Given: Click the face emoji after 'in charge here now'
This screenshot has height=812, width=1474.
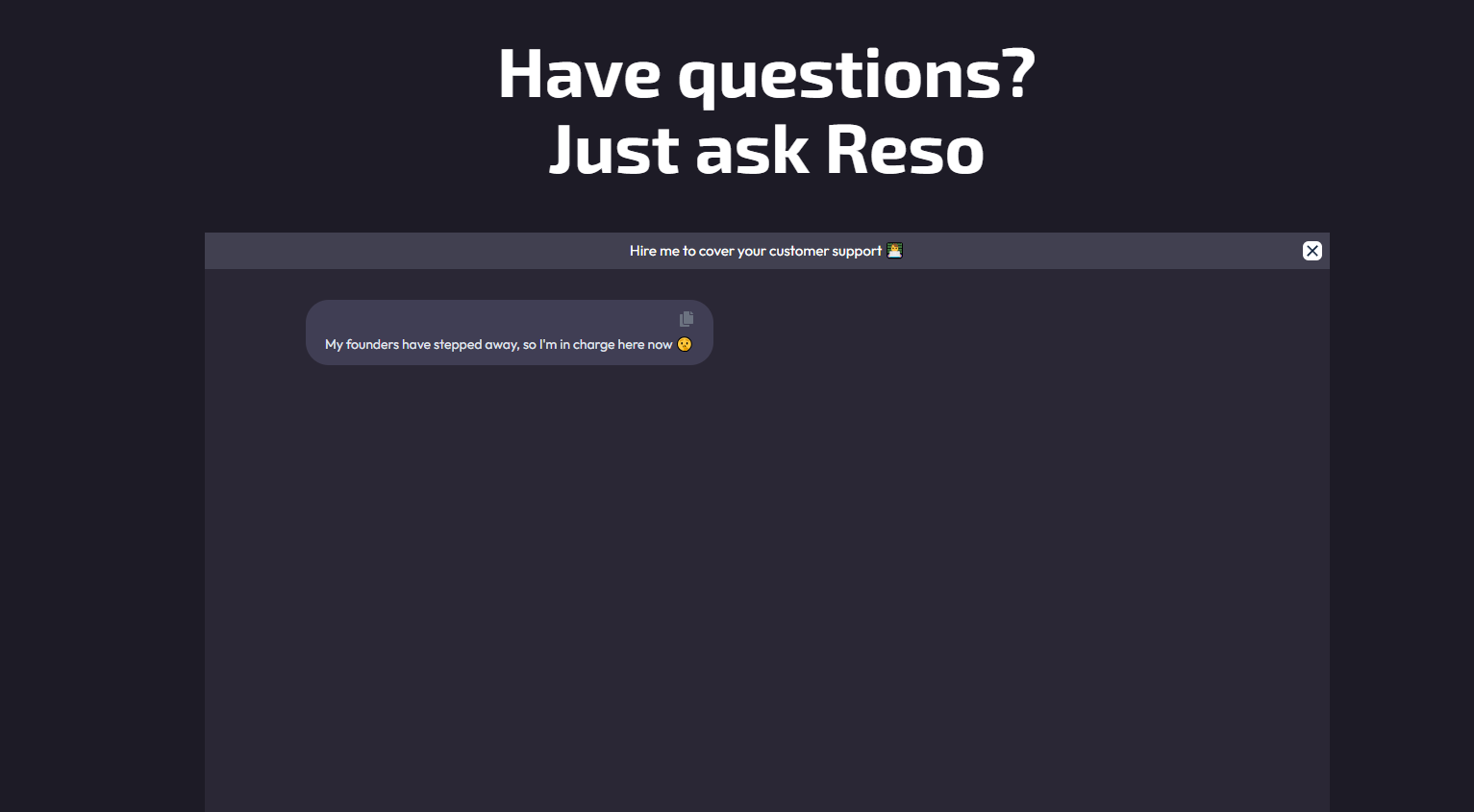Looking at the screenshot, I should [x=684, y=344].
